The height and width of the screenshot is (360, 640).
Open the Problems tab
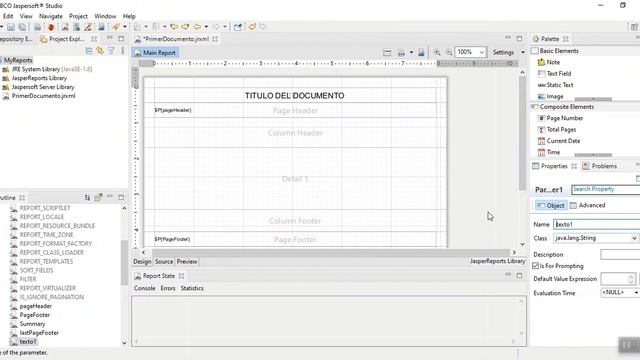[600, 166]
